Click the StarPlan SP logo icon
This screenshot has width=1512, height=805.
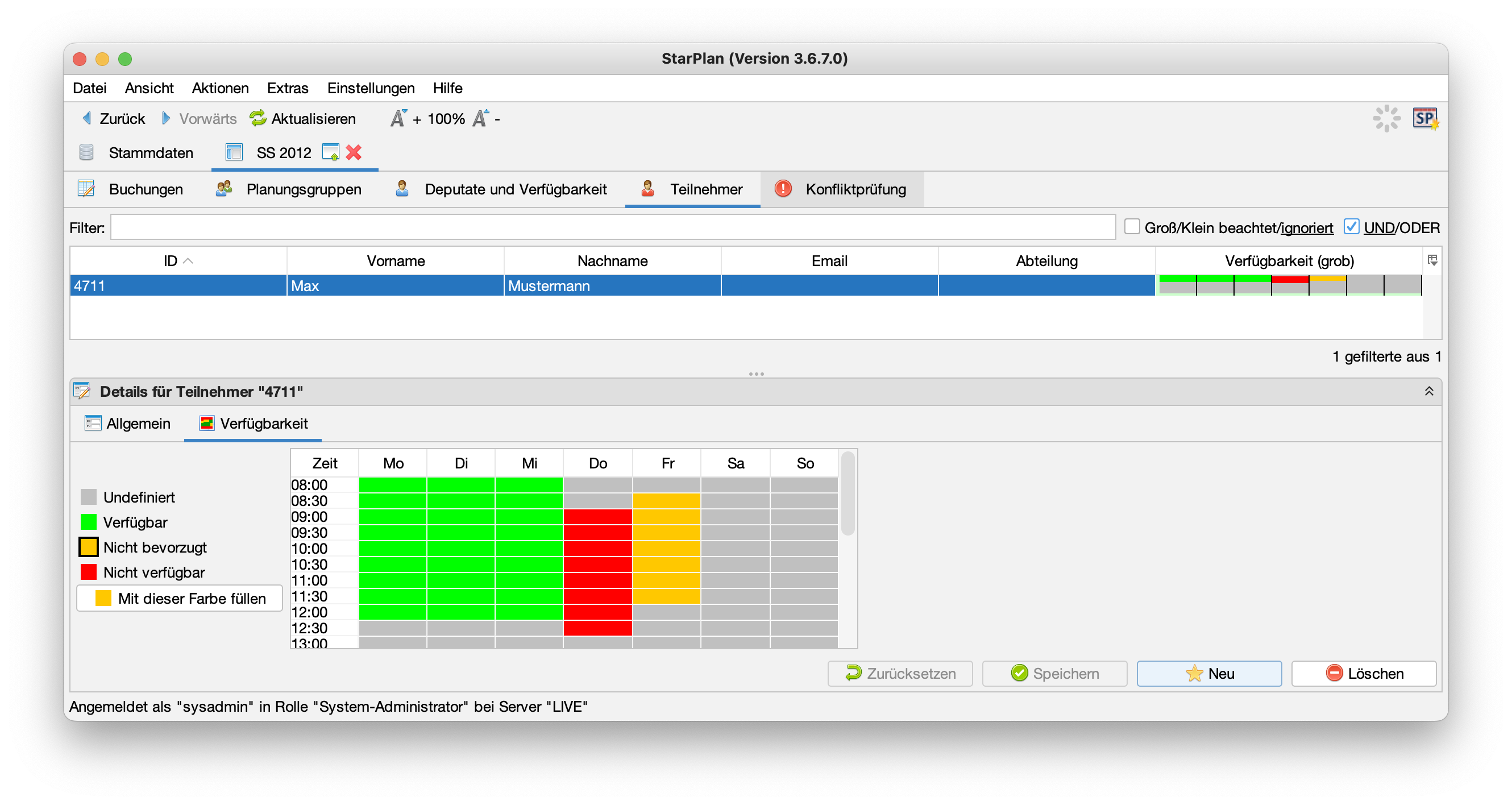pyautogui.click(x=1424, y=119)
